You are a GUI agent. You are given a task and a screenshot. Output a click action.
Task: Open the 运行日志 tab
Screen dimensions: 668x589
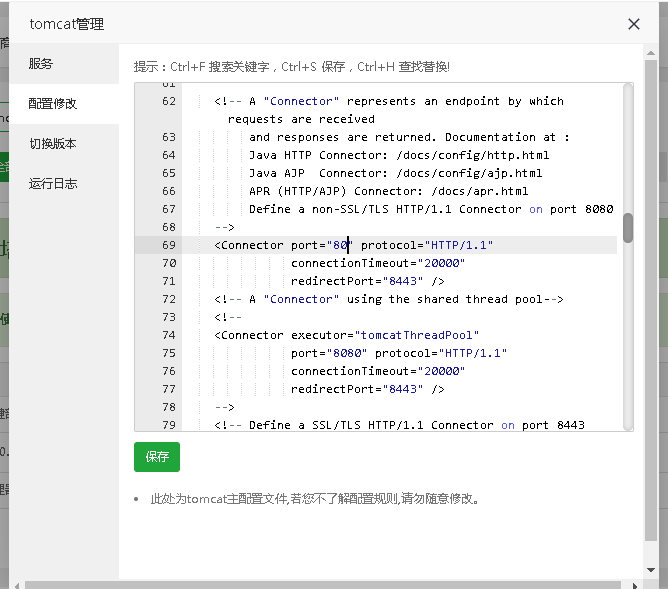(x=64, y=184)
